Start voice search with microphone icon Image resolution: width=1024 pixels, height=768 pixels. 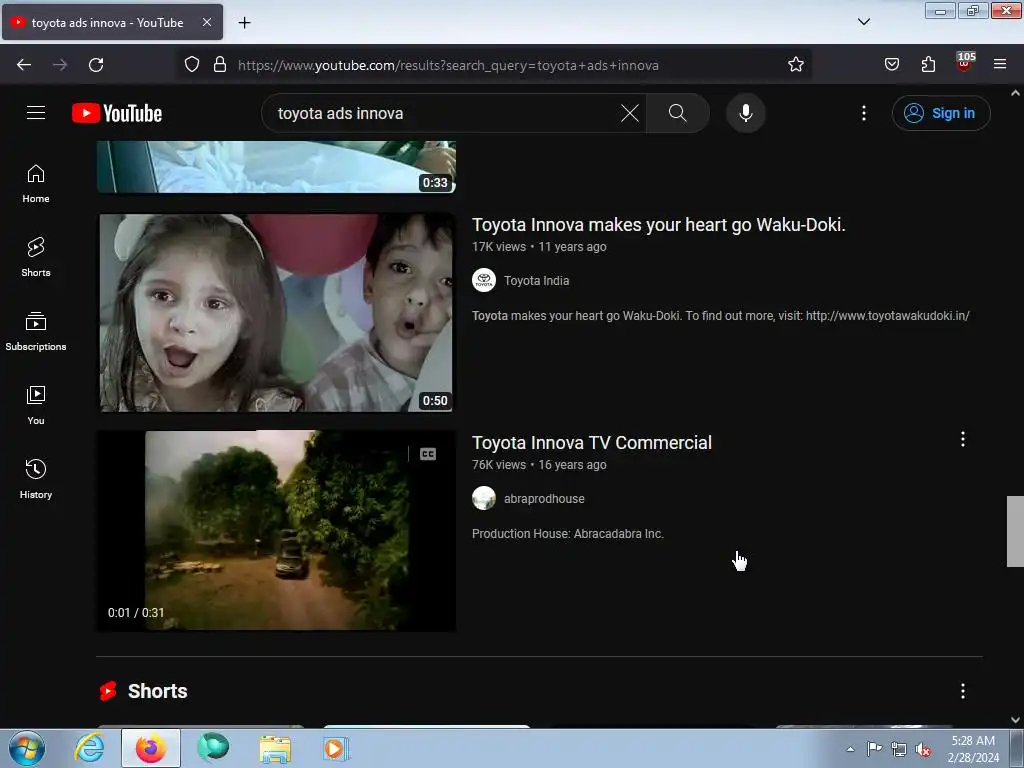point(745,113)
